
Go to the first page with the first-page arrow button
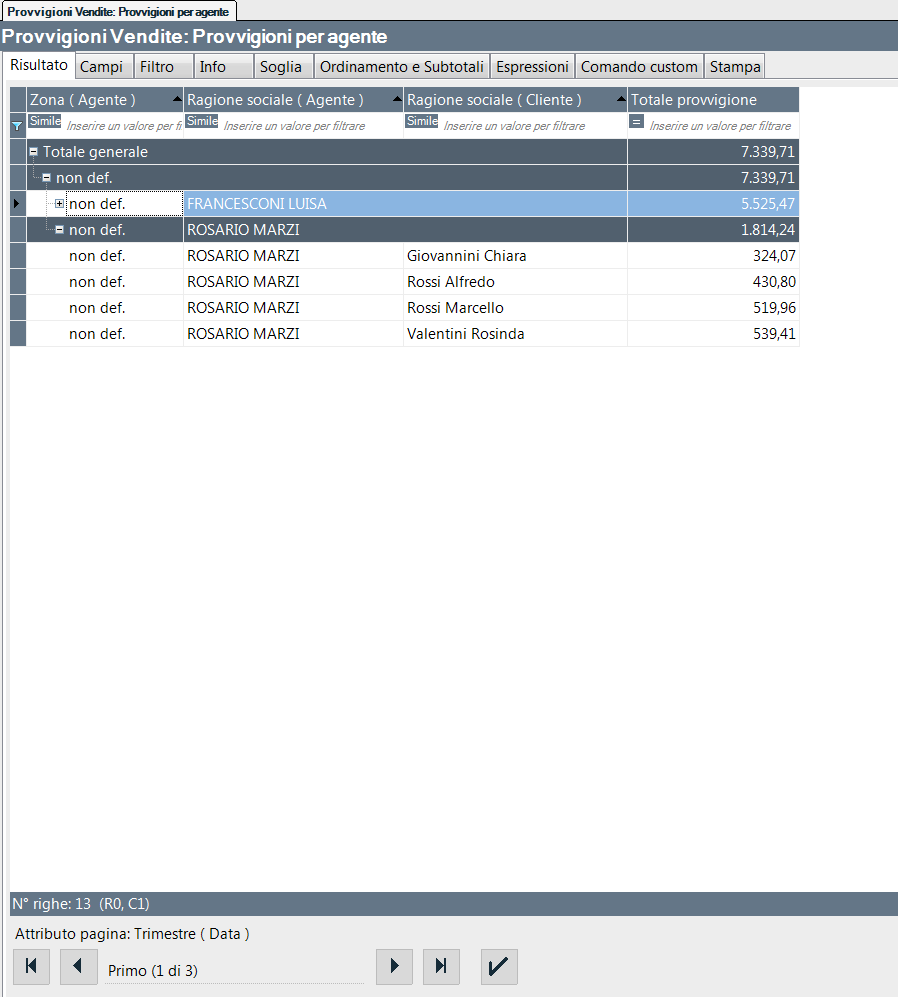tap(31, 966)
